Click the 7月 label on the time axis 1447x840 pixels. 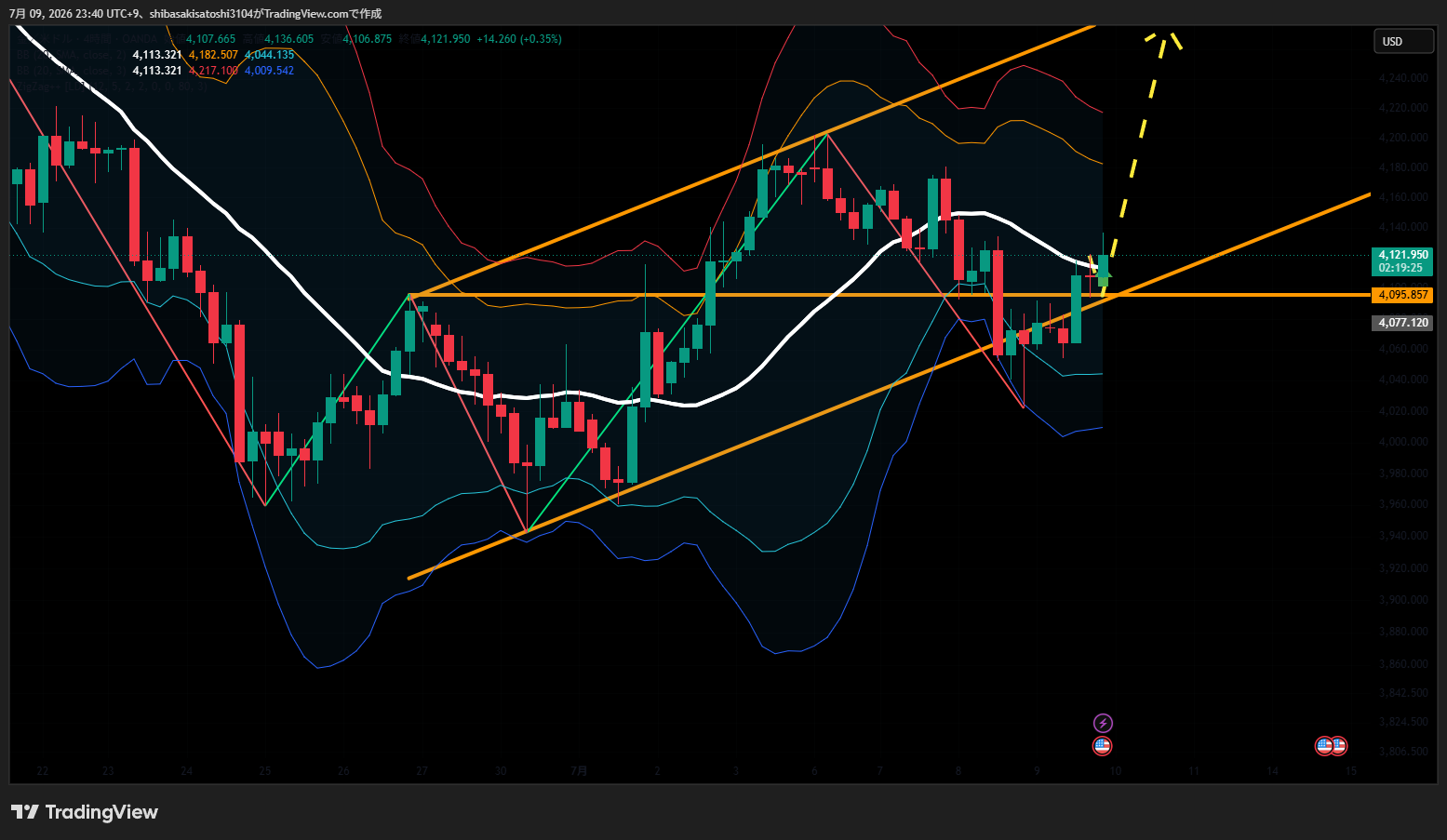[x=579, y=771]
